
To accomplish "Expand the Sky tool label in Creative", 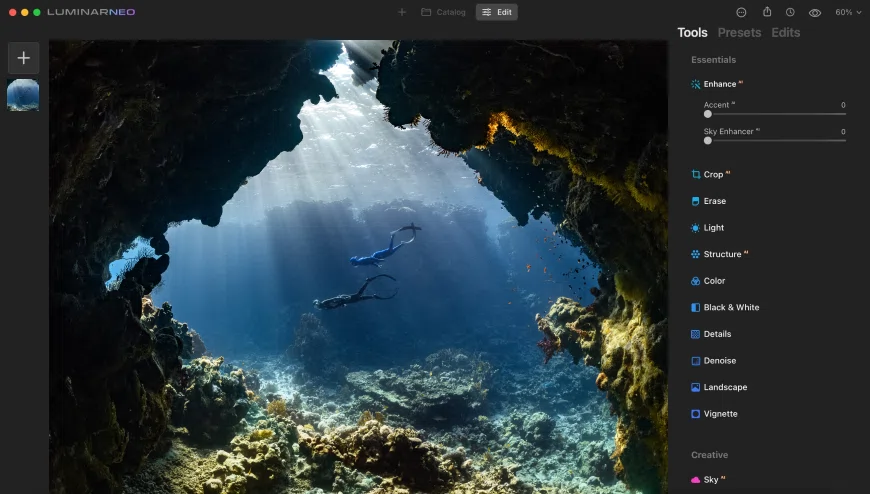I will (711, 480).
